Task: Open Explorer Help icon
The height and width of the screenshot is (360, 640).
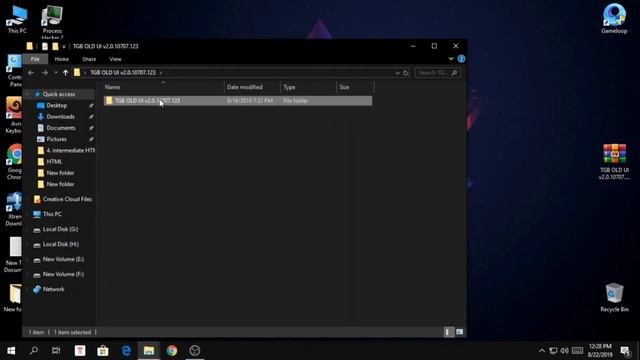Action: pyautogui.click(x=461, y=59)
